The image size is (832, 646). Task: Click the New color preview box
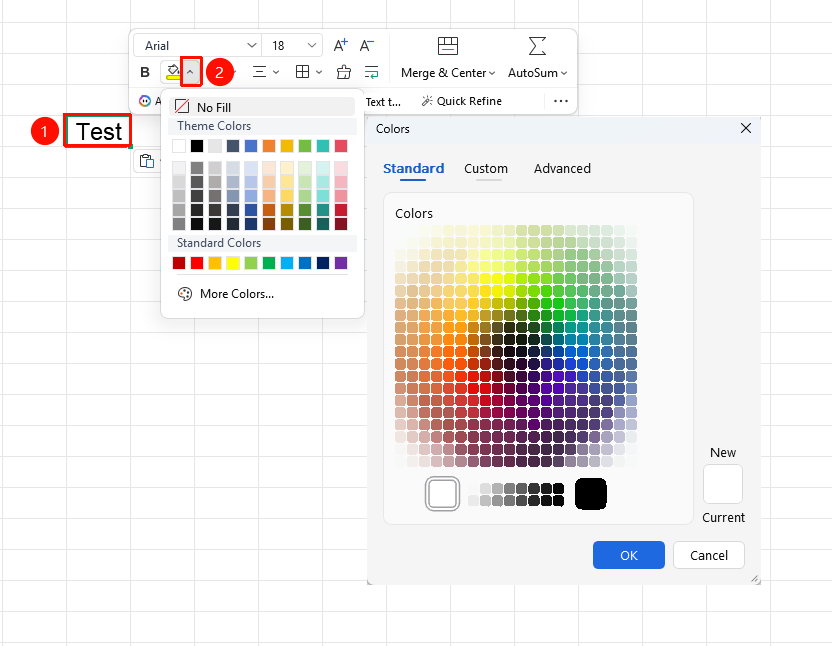[723, 484]
